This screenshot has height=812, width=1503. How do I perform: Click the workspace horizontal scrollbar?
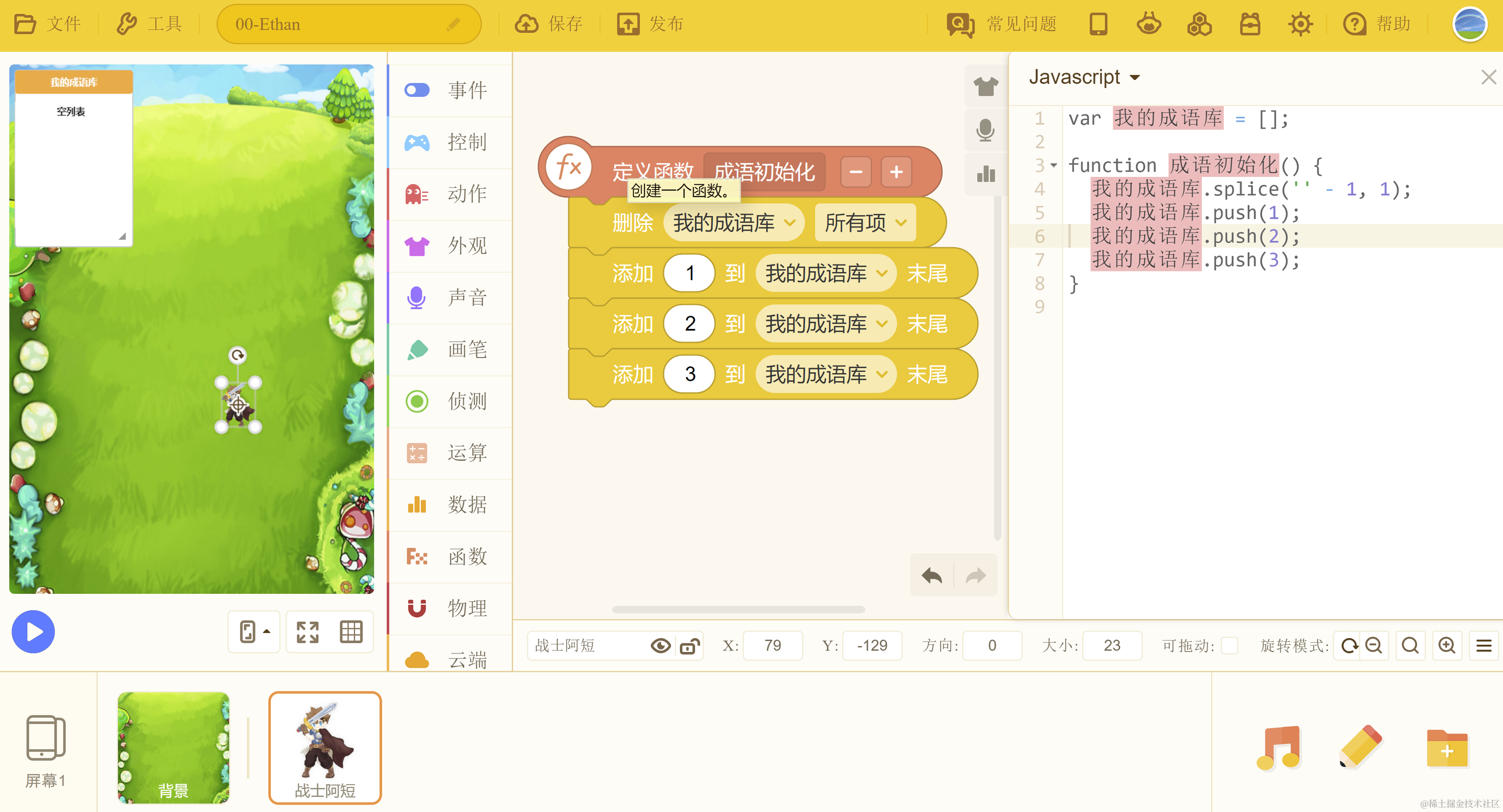click(738, 610)
